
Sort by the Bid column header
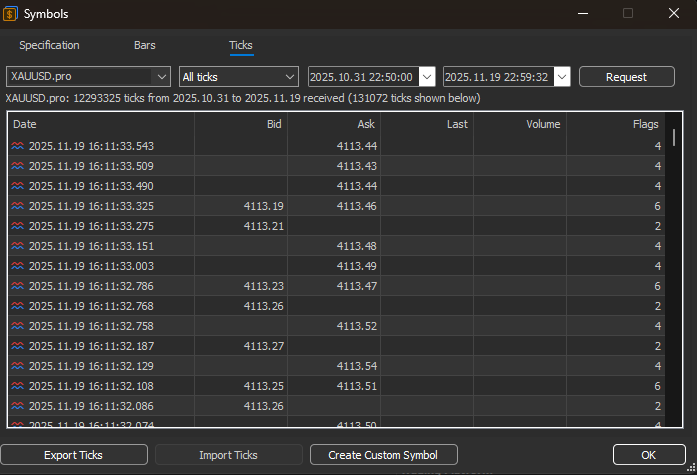(x=240, y=124)
